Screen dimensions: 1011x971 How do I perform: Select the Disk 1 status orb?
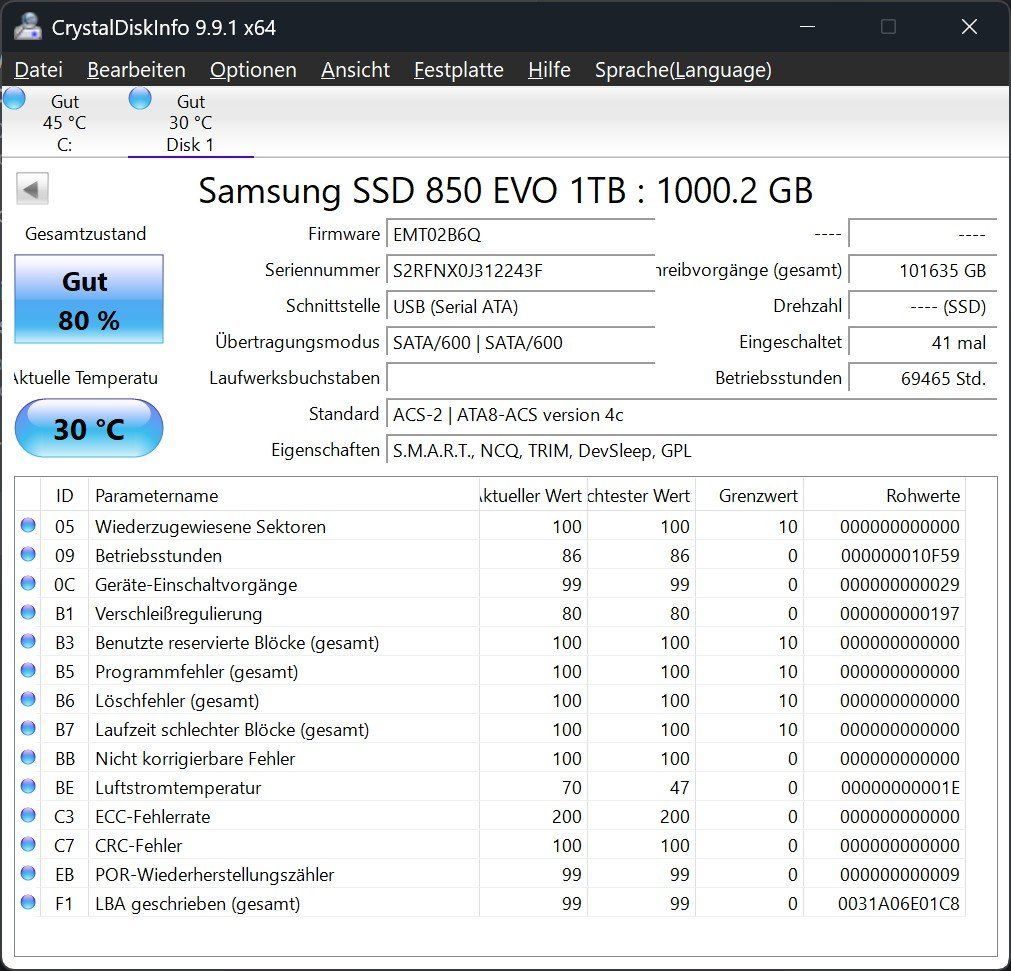140,99
